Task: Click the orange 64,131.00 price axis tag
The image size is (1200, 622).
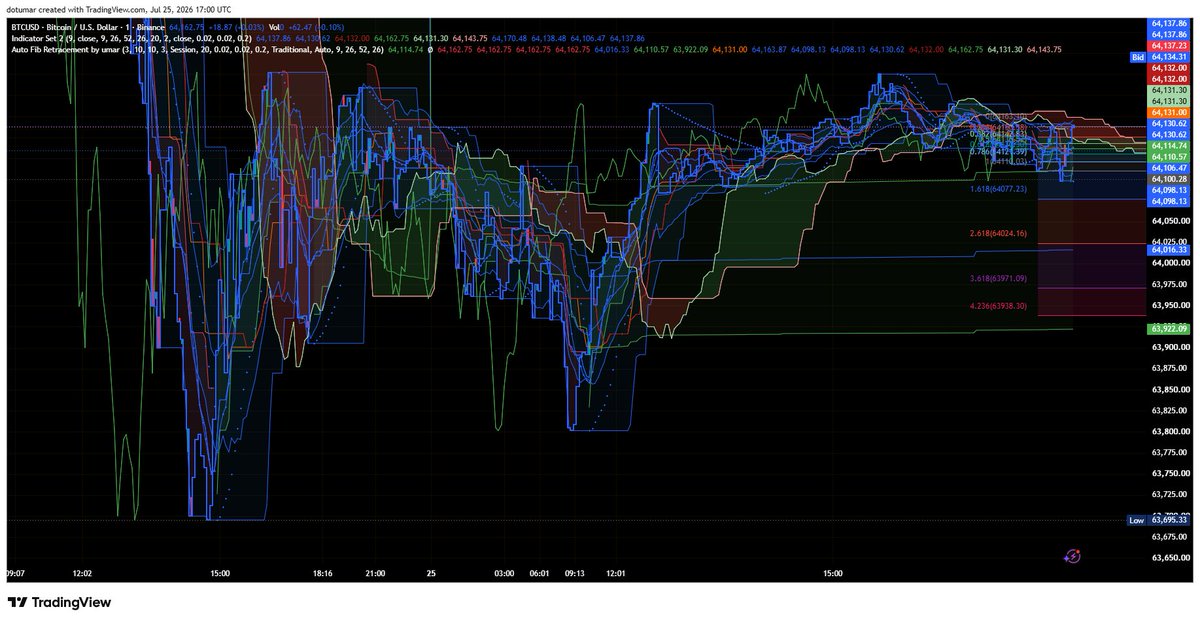Action: pyautogui.click(x=1169, y=113)
